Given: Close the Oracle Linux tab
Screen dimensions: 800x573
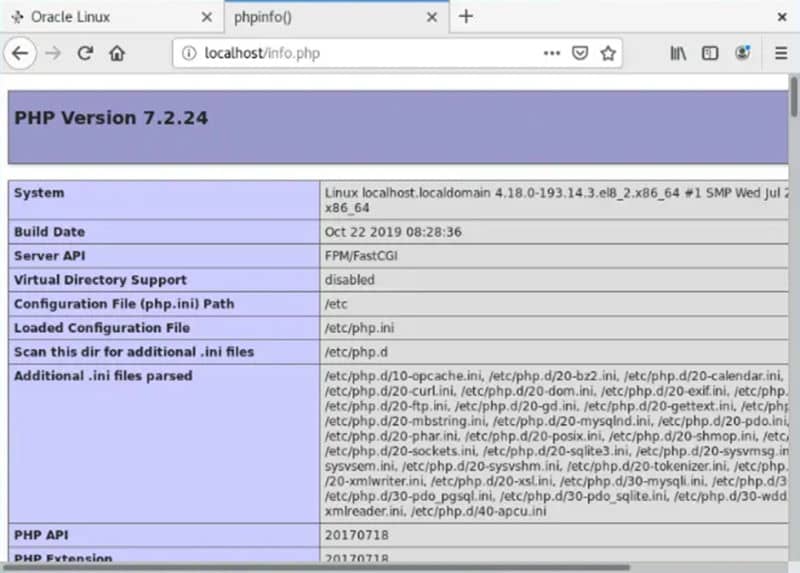Looking at the screenshot, I should pos(207,17).
